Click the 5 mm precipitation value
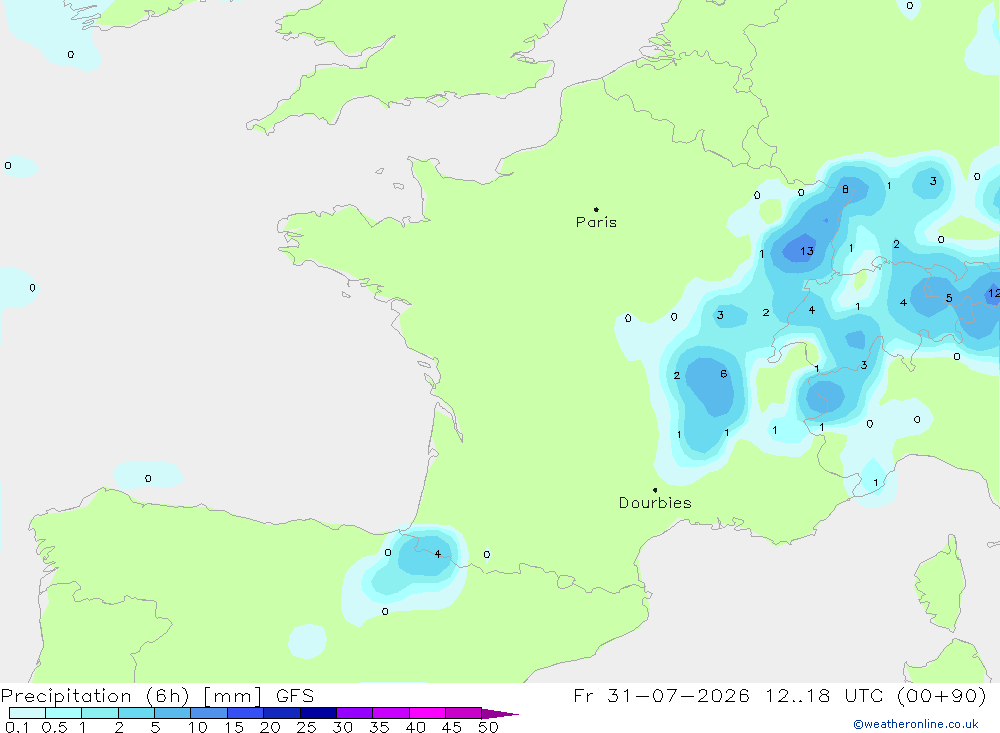Viewport: 1000px width, 733px height. click(949, 299)
